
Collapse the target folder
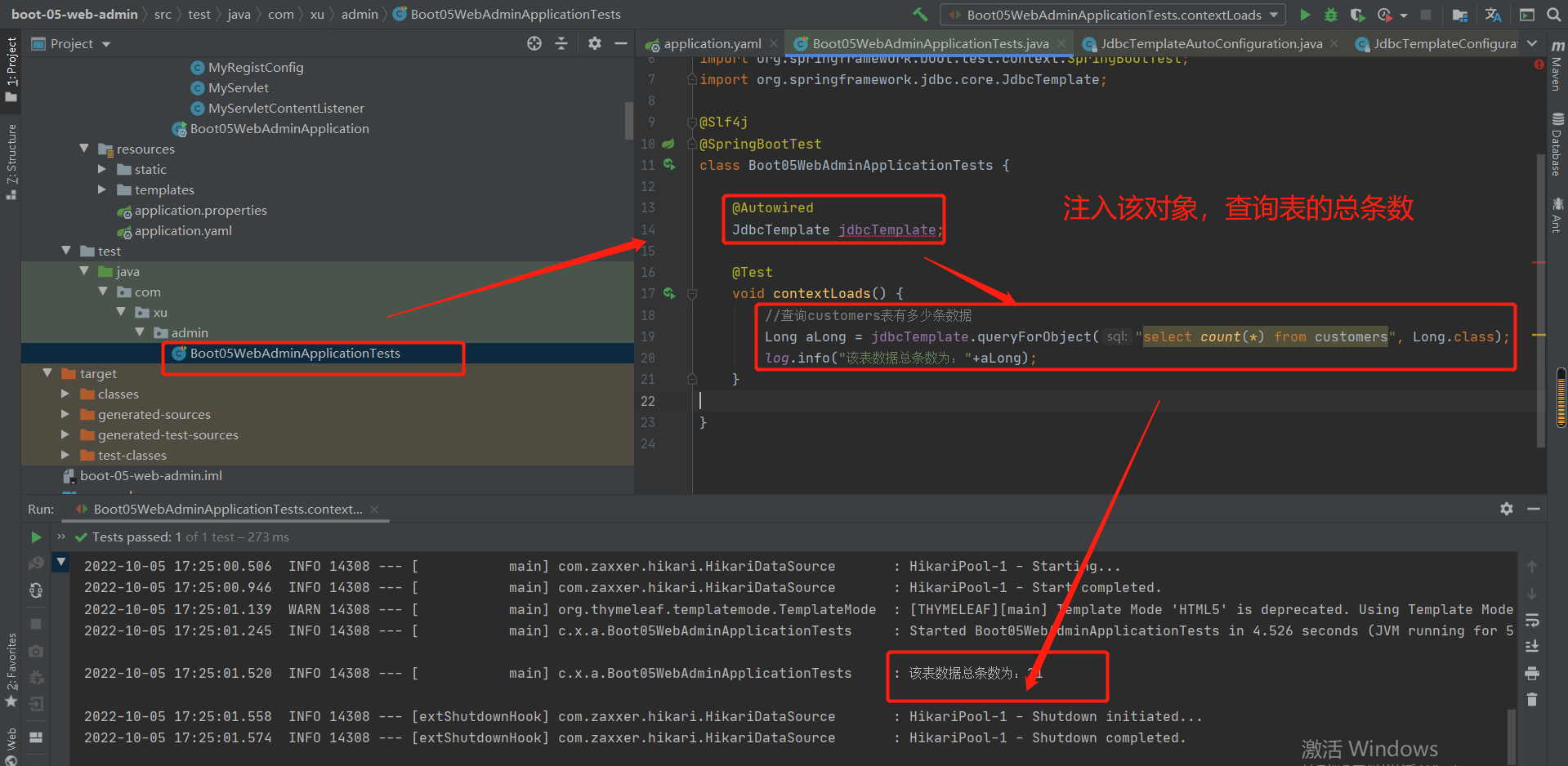(47, 373)
